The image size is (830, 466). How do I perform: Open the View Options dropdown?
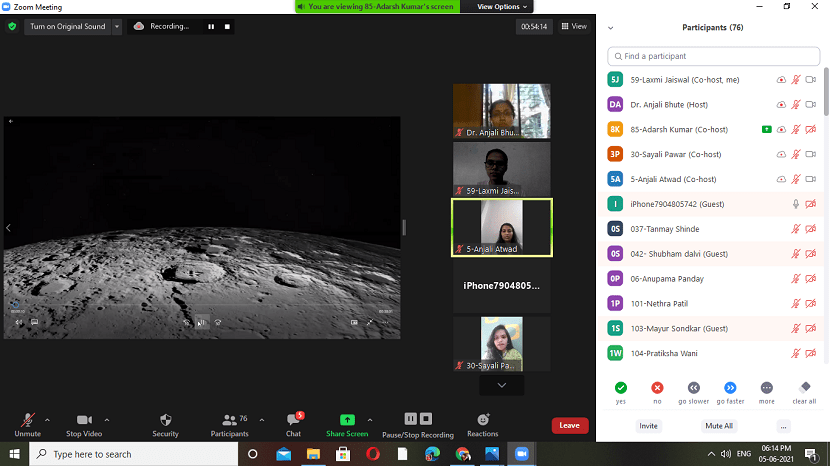point(498,6)
